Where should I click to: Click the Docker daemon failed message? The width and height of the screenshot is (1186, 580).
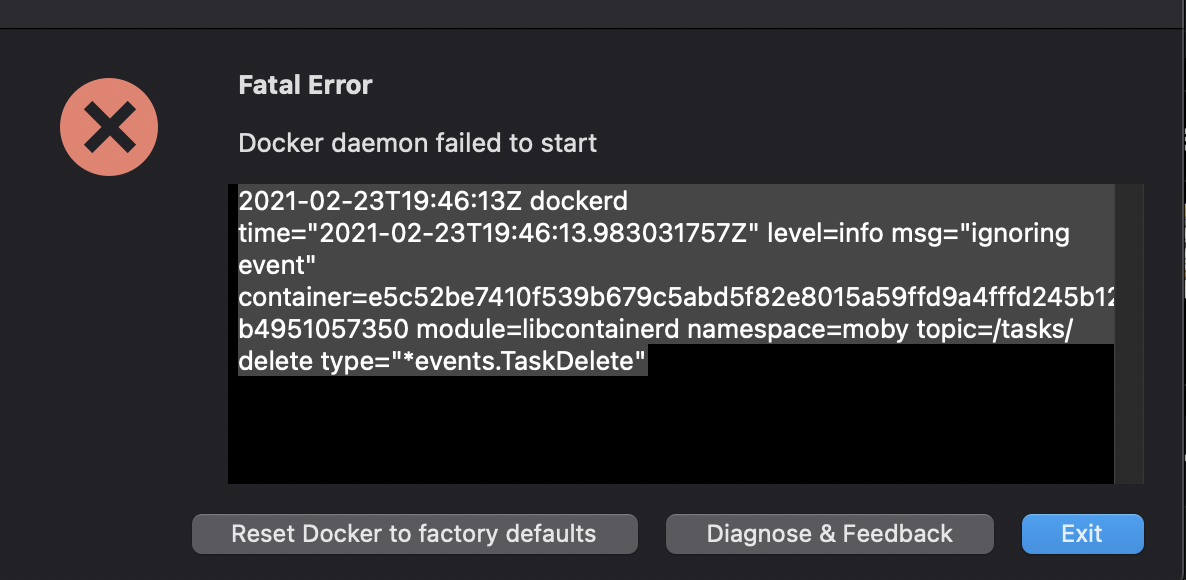click(x=417, y=143)
